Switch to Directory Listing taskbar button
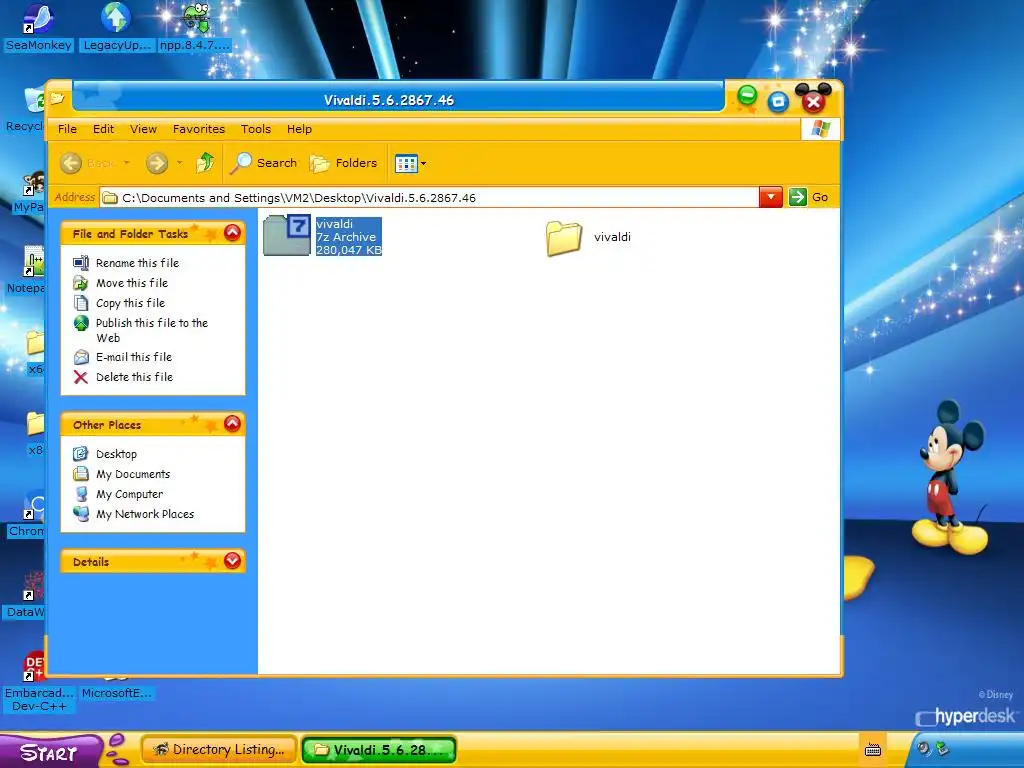 click(x=219, y=750)
